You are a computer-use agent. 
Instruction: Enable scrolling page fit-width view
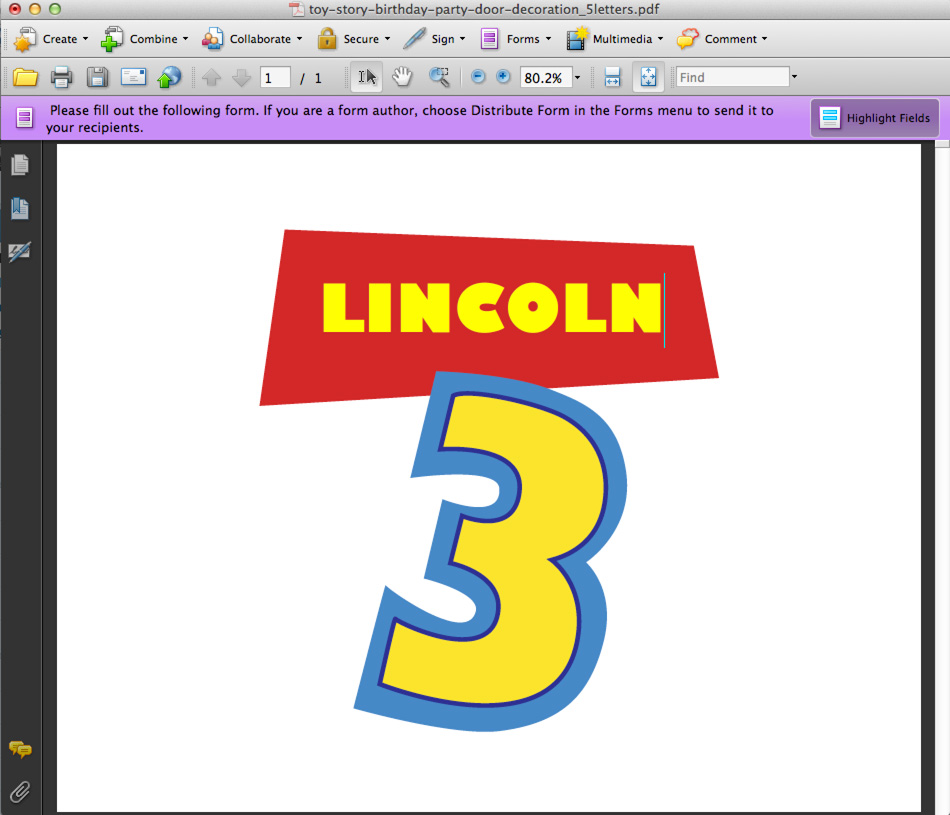pyautogui.click(x=613, y=78)
